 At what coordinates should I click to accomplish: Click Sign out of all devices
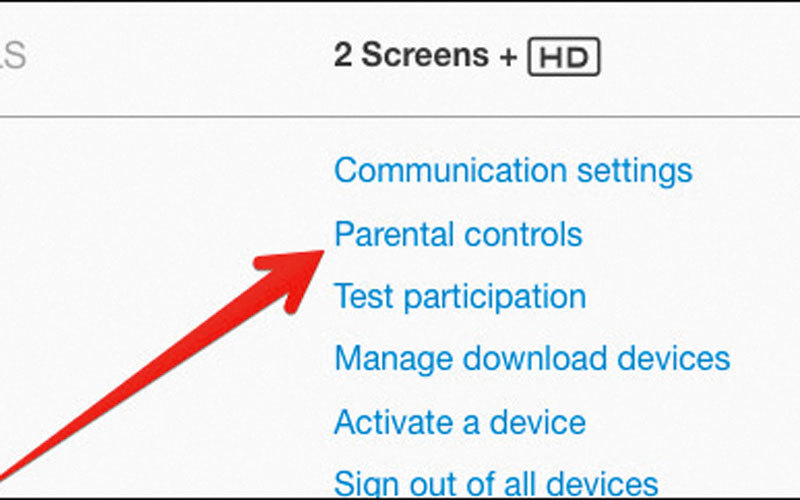tap(495, 484)
